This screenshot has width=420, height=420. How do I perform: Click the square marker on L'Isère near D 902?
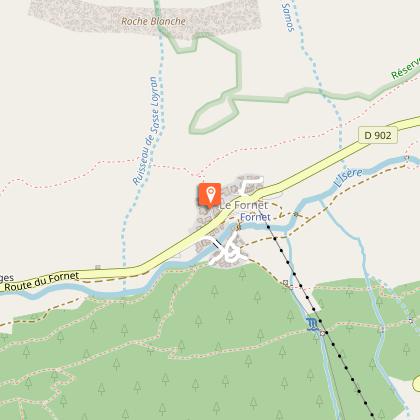pos(406,158)
